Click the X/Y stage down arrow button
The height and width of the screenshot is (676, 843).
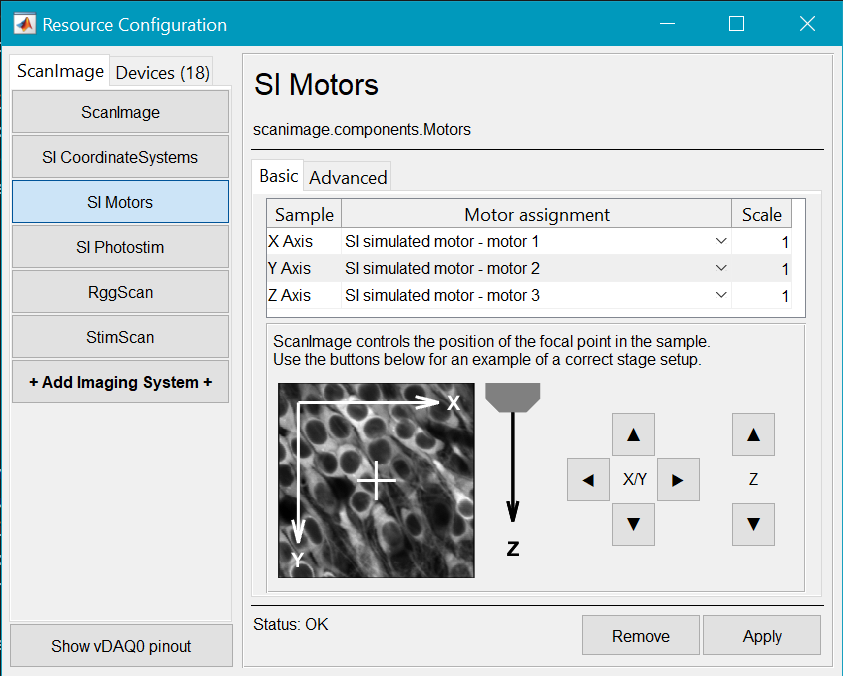coord(633,524)
